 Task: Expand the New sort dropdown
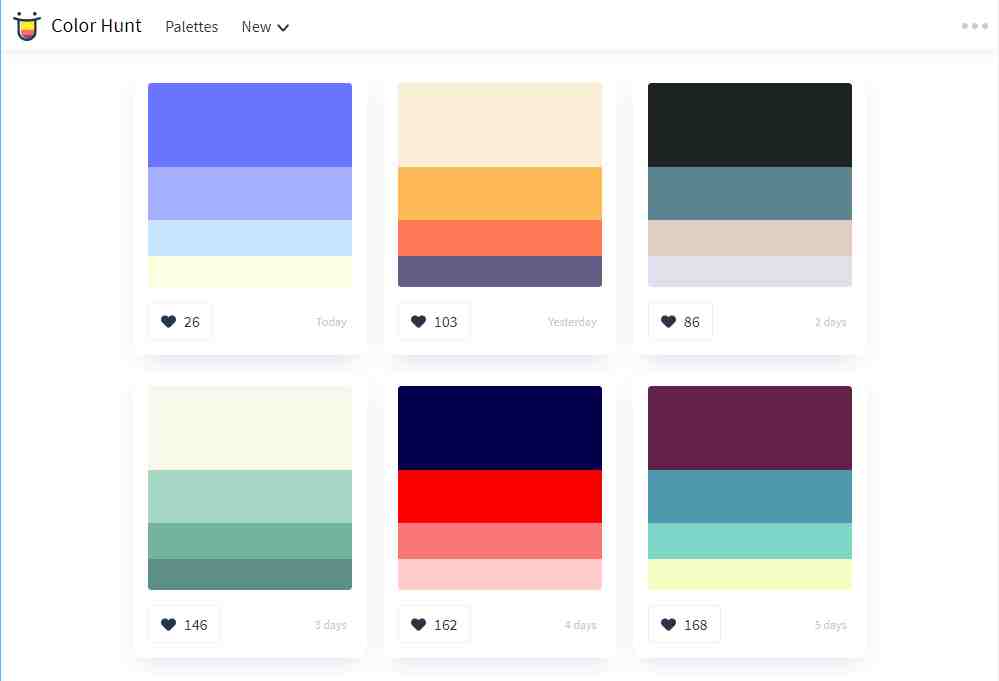click(x=265, y=27)
